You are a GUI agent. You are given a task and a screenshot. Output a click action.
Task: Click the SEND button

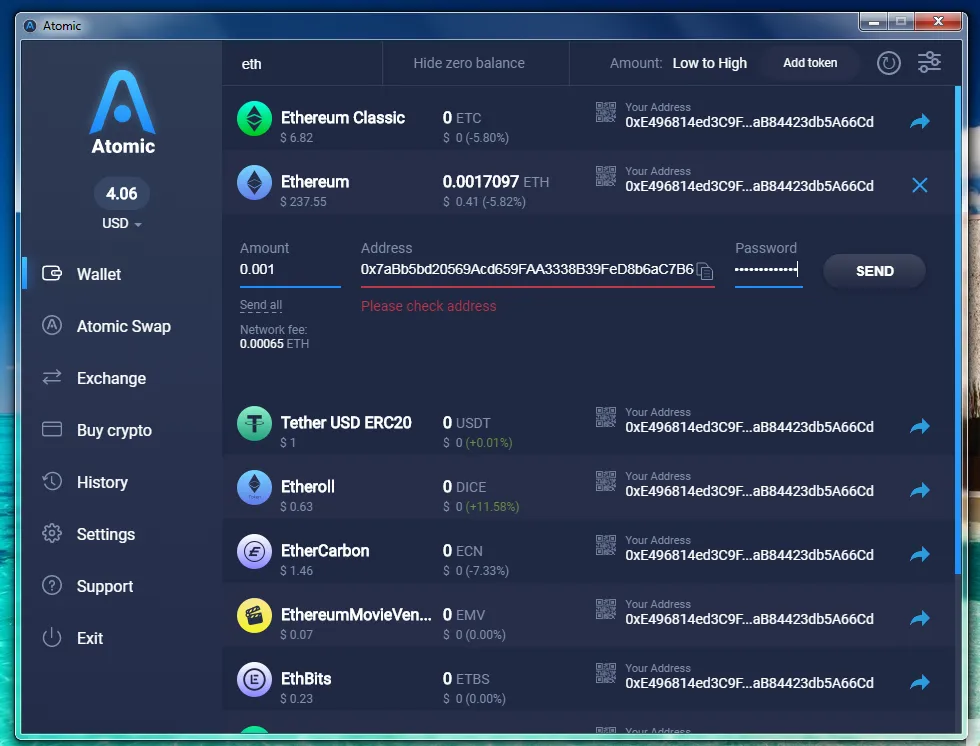pyautogui.click(x=874, y=271)
